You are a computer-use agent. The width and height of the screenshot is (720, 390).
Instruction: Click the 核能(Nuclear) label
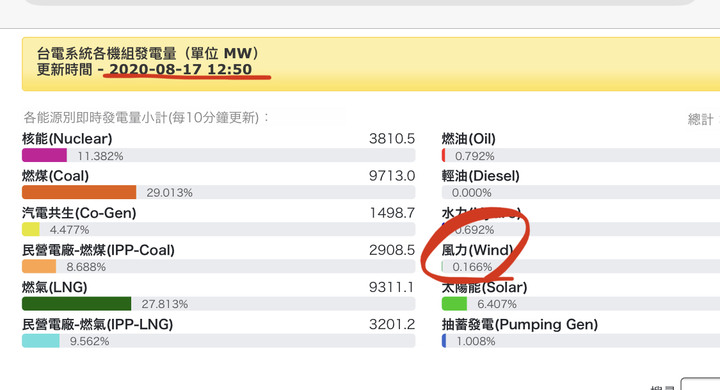(67, 139)
